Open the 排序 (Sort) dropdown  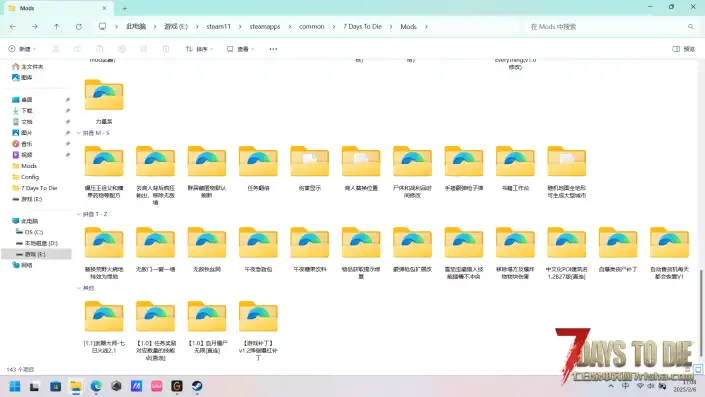pyautogui.click(x=199, y=49)
